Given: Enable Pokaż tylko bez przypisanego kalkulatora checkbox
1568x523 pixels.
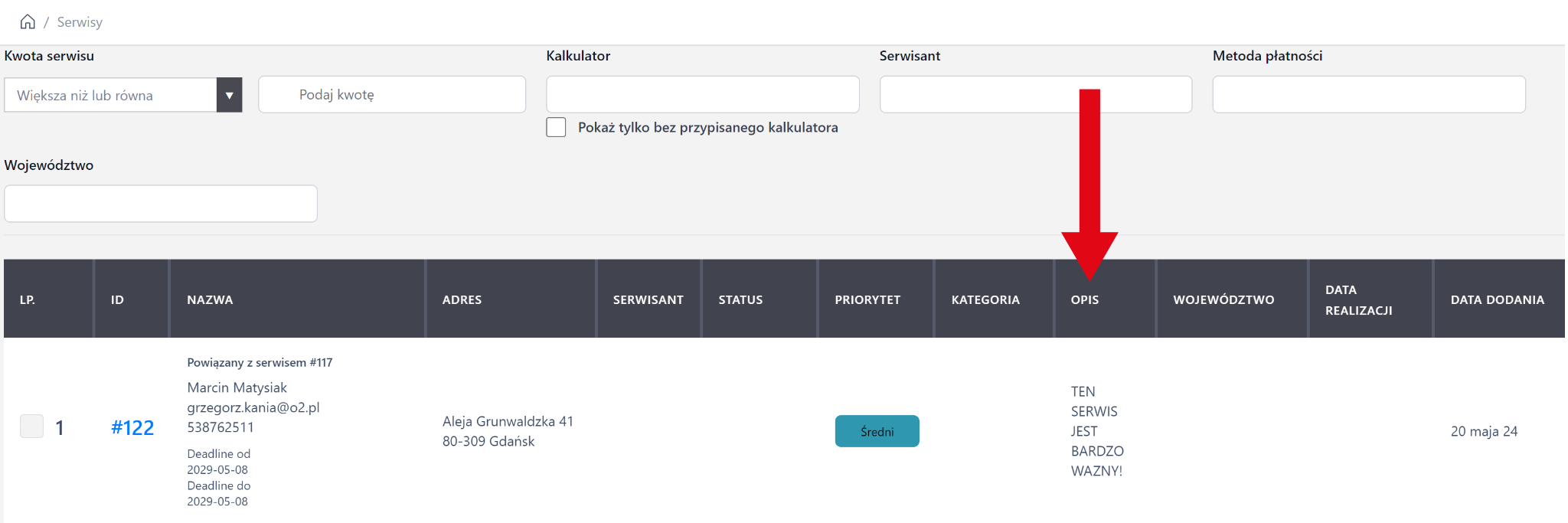Looking at the screenshot, I should [x=557, y=127].
